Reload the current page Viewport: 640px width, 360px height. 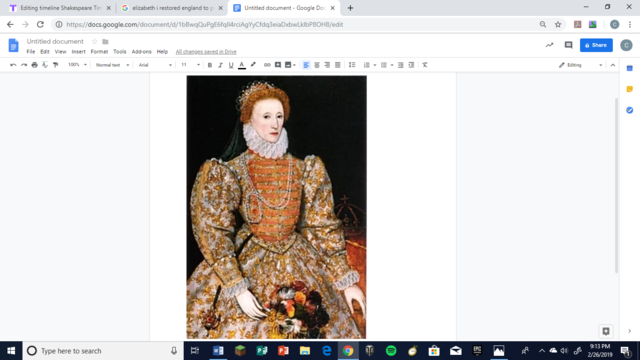(40, 24)
